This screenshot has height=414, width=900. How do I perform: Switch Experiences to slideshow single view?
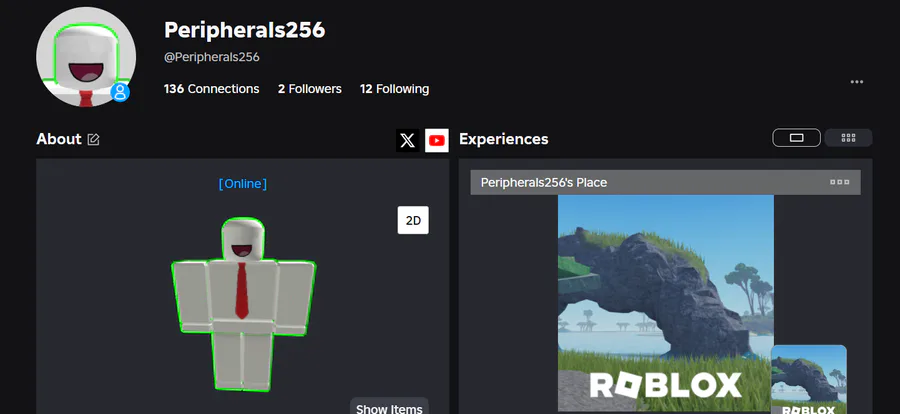click(797, 138)
